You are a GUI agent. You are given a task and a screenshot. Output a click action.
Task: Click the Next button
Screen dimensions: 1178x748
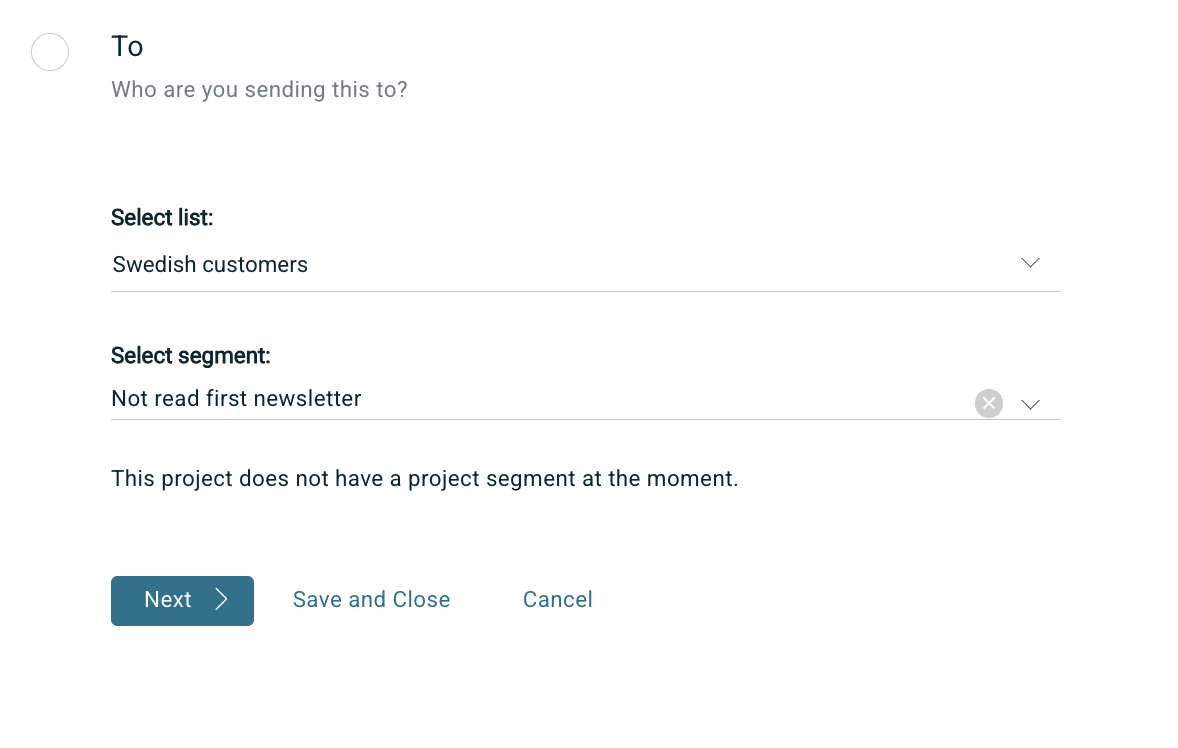[183, 600]
